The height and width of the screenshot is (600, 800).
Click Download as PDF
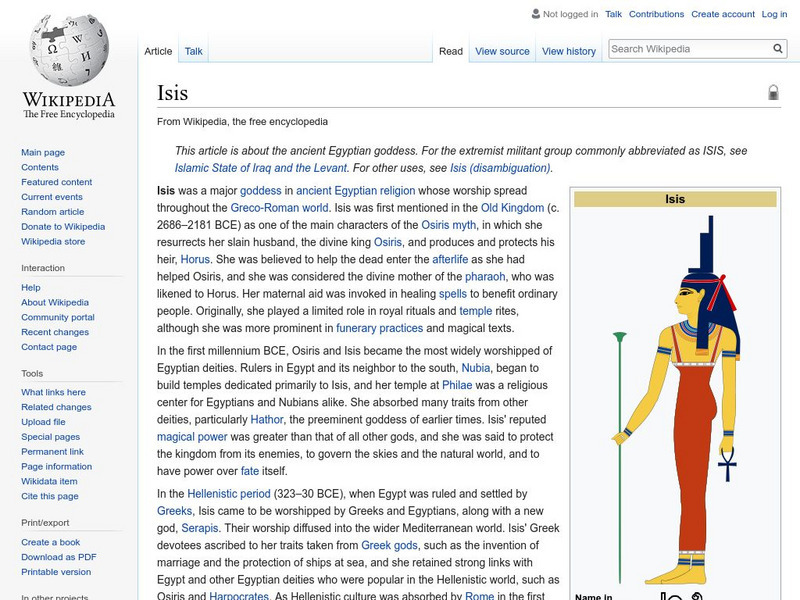[59, 557]
